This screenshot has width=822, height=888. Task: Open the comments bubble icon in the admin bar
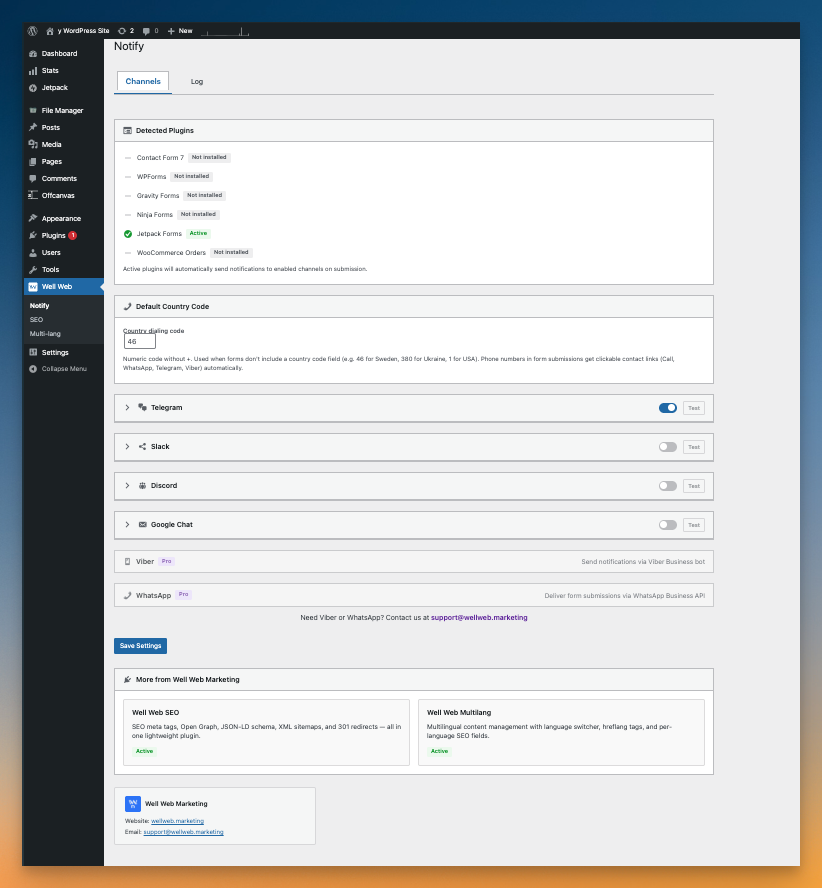pyautogui.click(x=146, y=31)
